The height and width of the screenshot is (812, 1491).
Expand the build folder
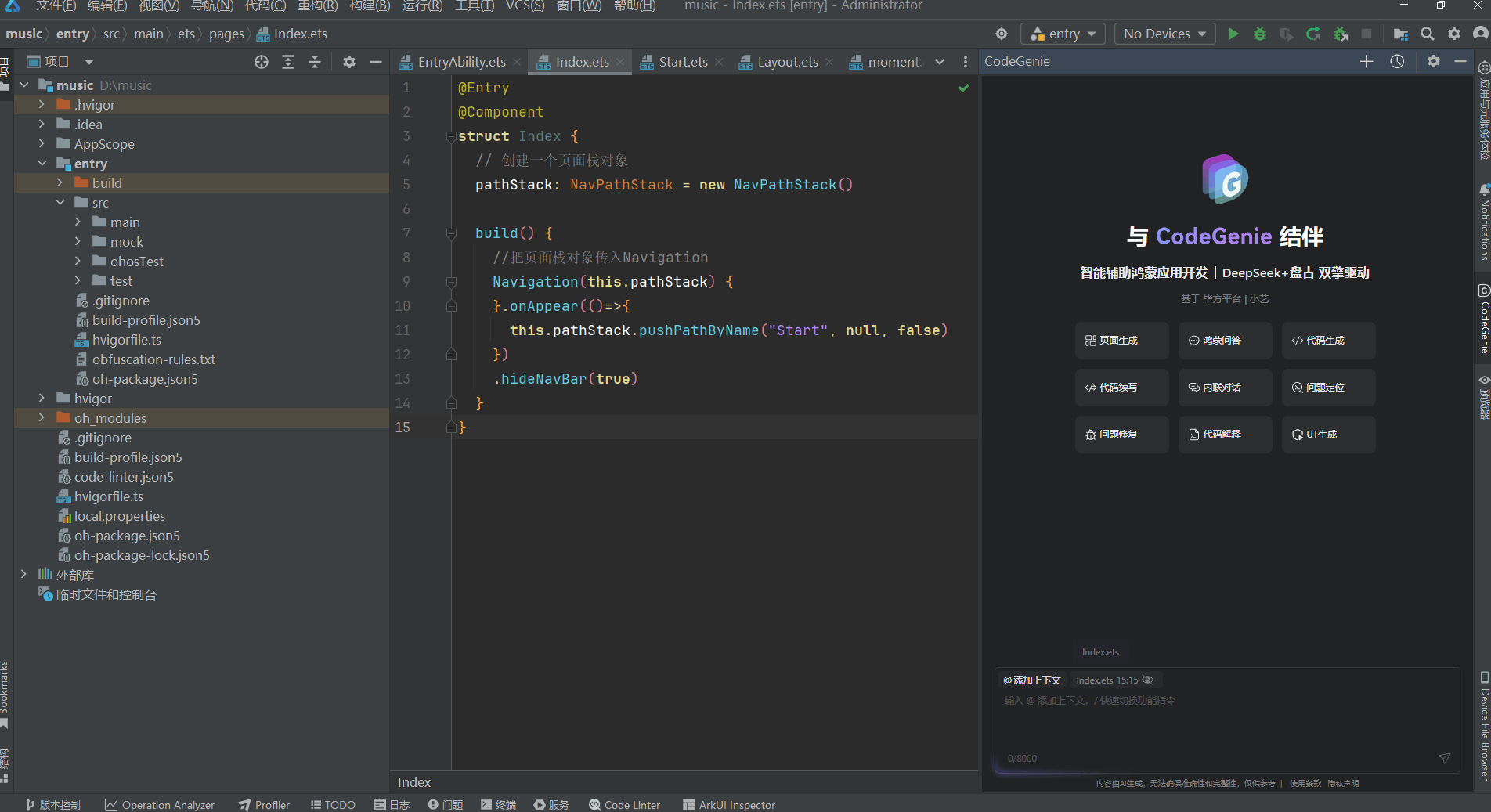(60, 182)
